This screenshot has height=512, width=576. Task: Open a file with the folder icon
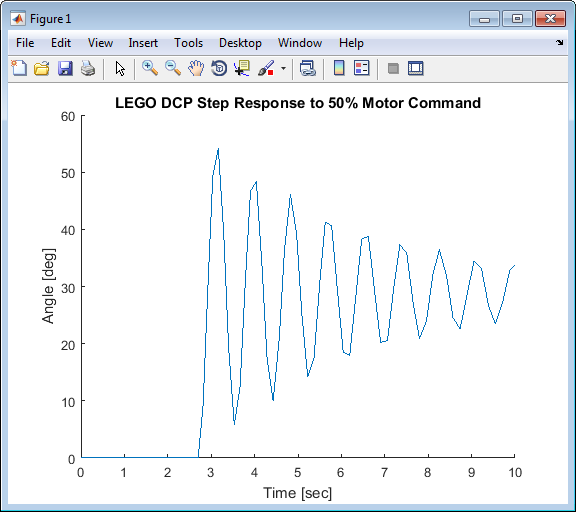(42, 68)
